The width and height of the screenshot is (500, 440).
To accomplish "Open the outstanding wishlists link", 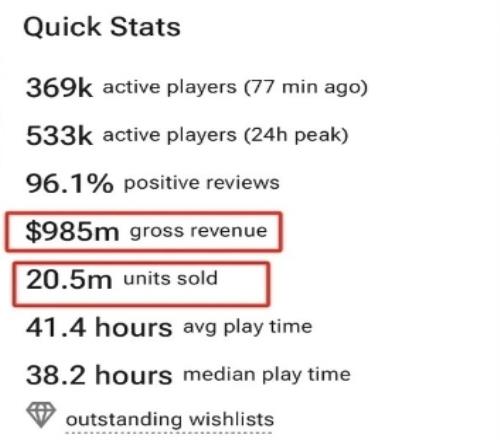I will coord(170,419).
